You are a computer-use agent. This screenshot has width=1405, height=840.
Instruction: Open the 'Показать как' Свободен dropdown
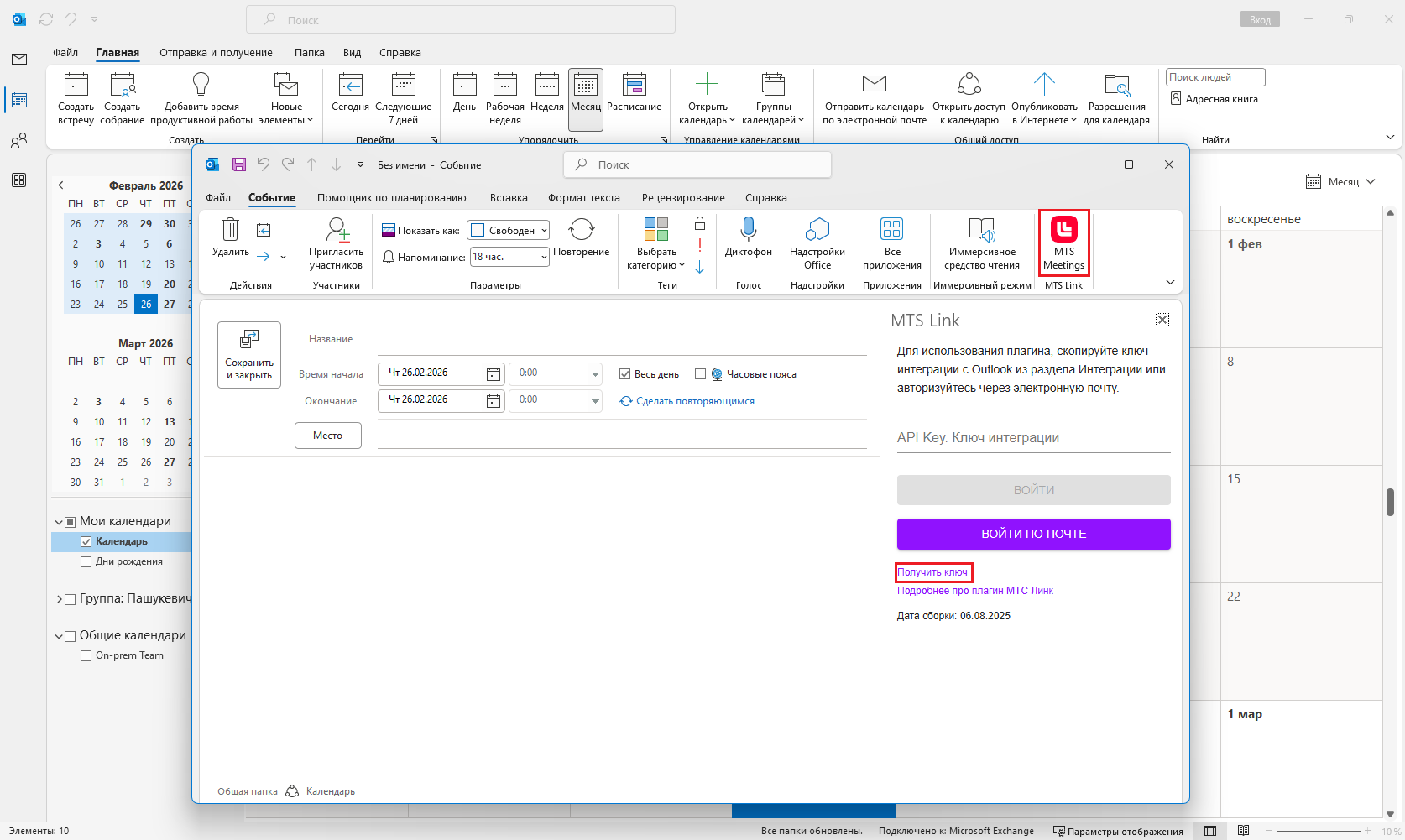tap(509, 230)
